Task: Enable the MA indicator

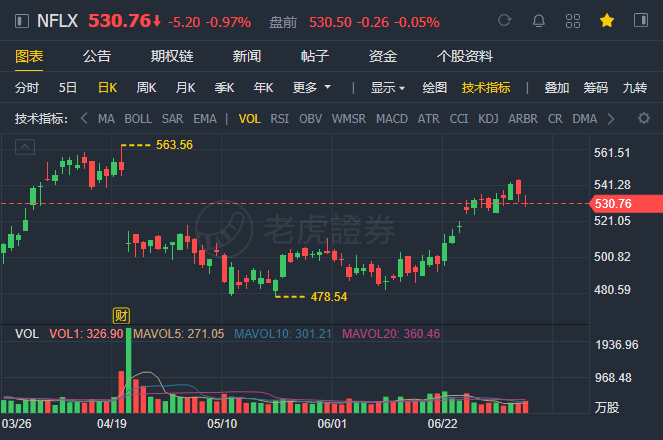Action: tap(106, 119)
